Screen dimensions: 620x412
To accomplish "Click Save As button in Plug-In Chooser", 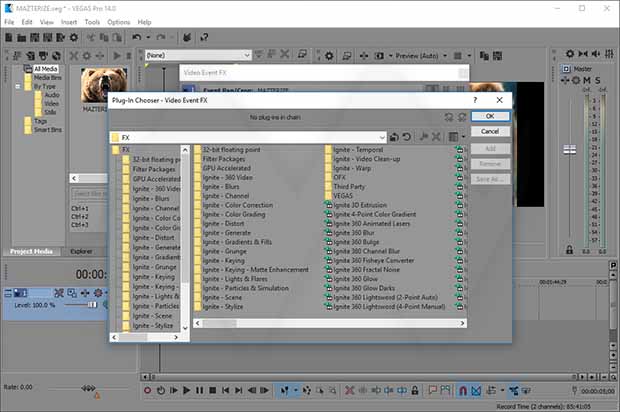I will point(490,179).
